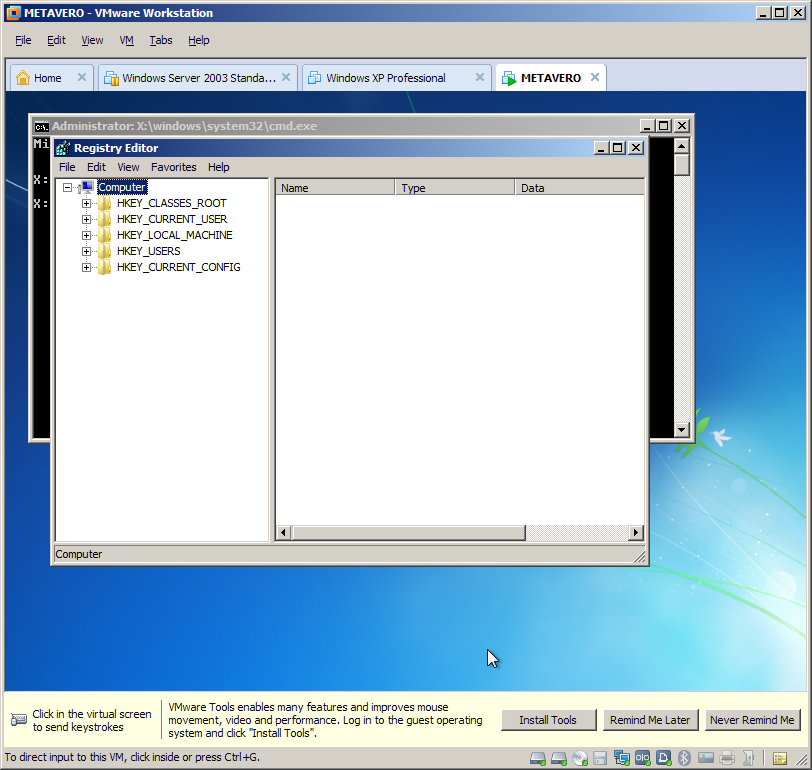This screenshot has height=770, width=812.
Task: Expand the HKEY_CURRENT_USER key
Action: pos(86,220)
